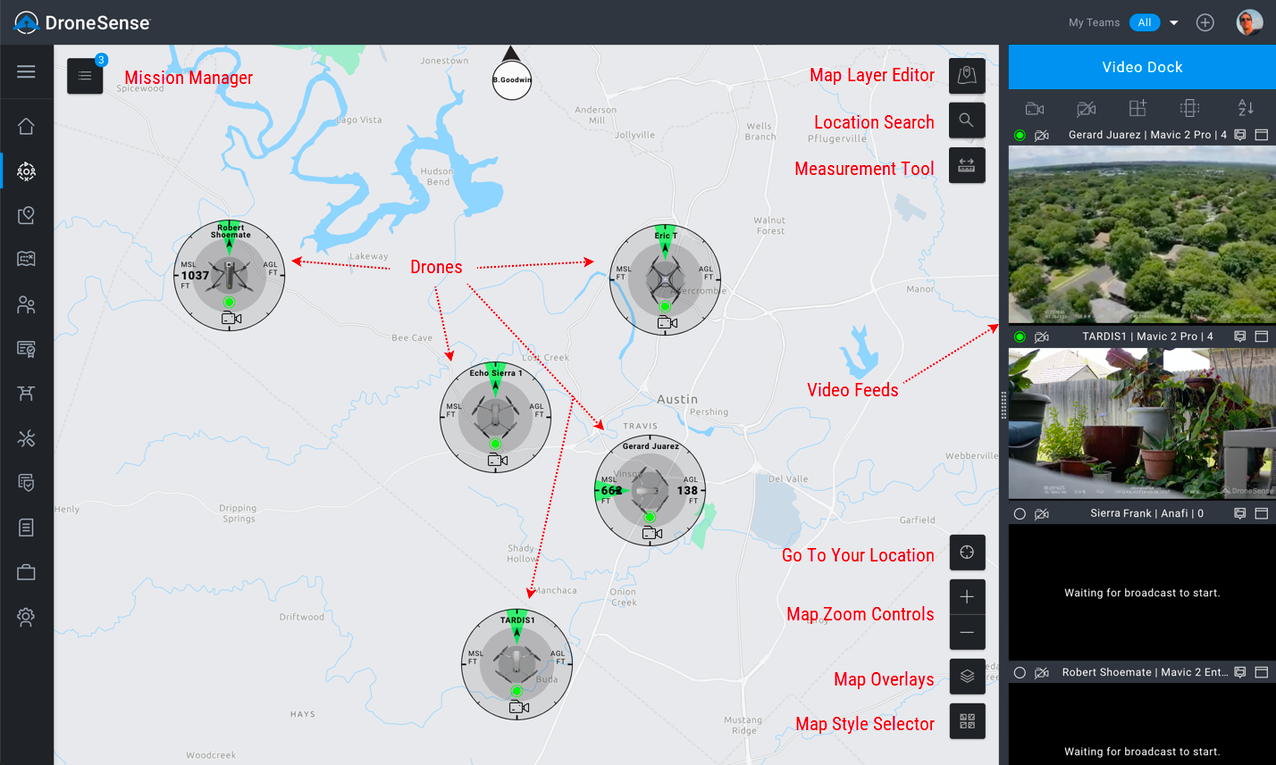The height and width of the screenshot is (765, 1276).
Task: Click the crossed-out camera icon in Video Dock toolbar
Action: click(1086, 108)
